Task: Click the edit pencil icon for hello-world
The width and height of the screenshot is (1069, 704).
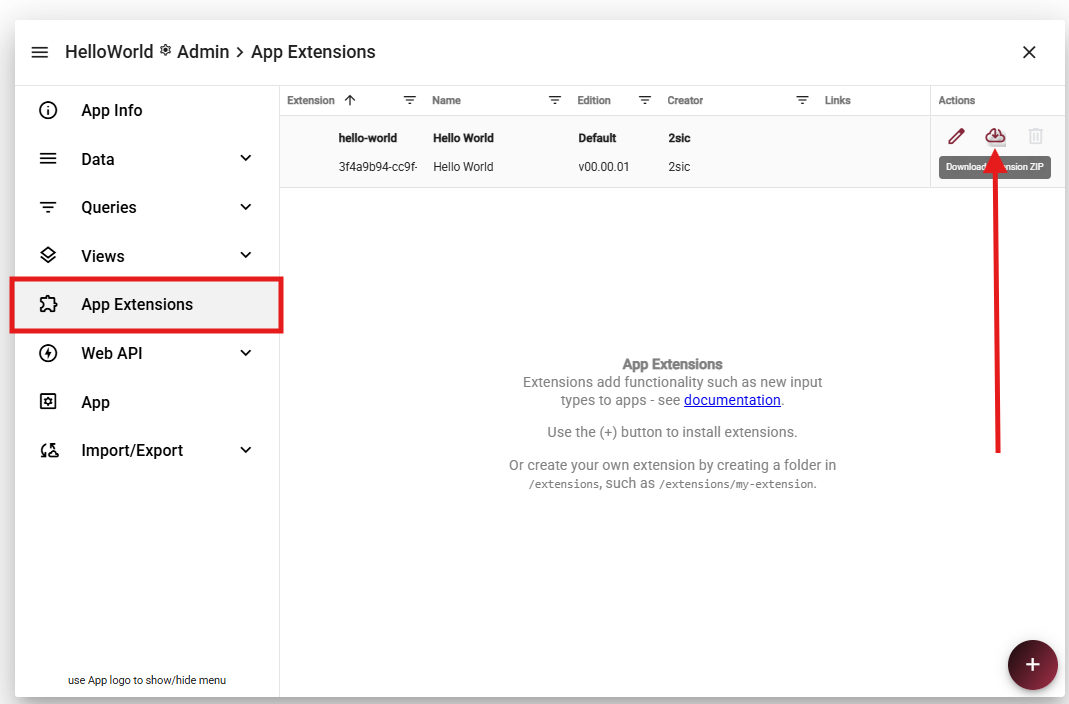Action: click(956, 136)
